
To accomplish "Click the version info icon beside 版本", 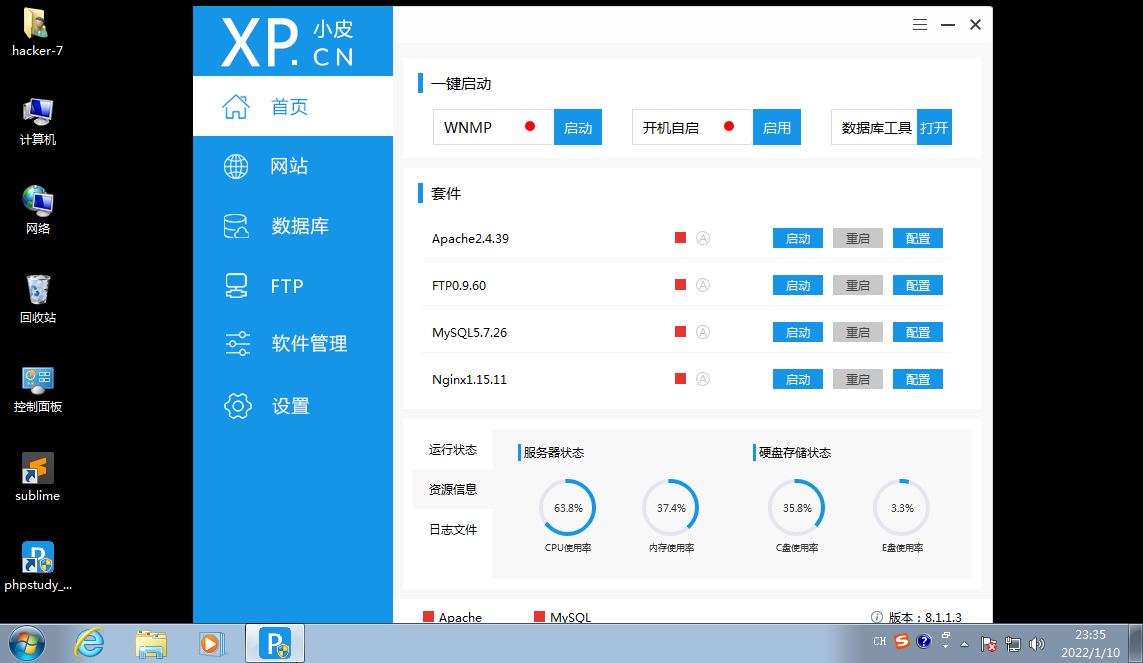I will point(877,617).
